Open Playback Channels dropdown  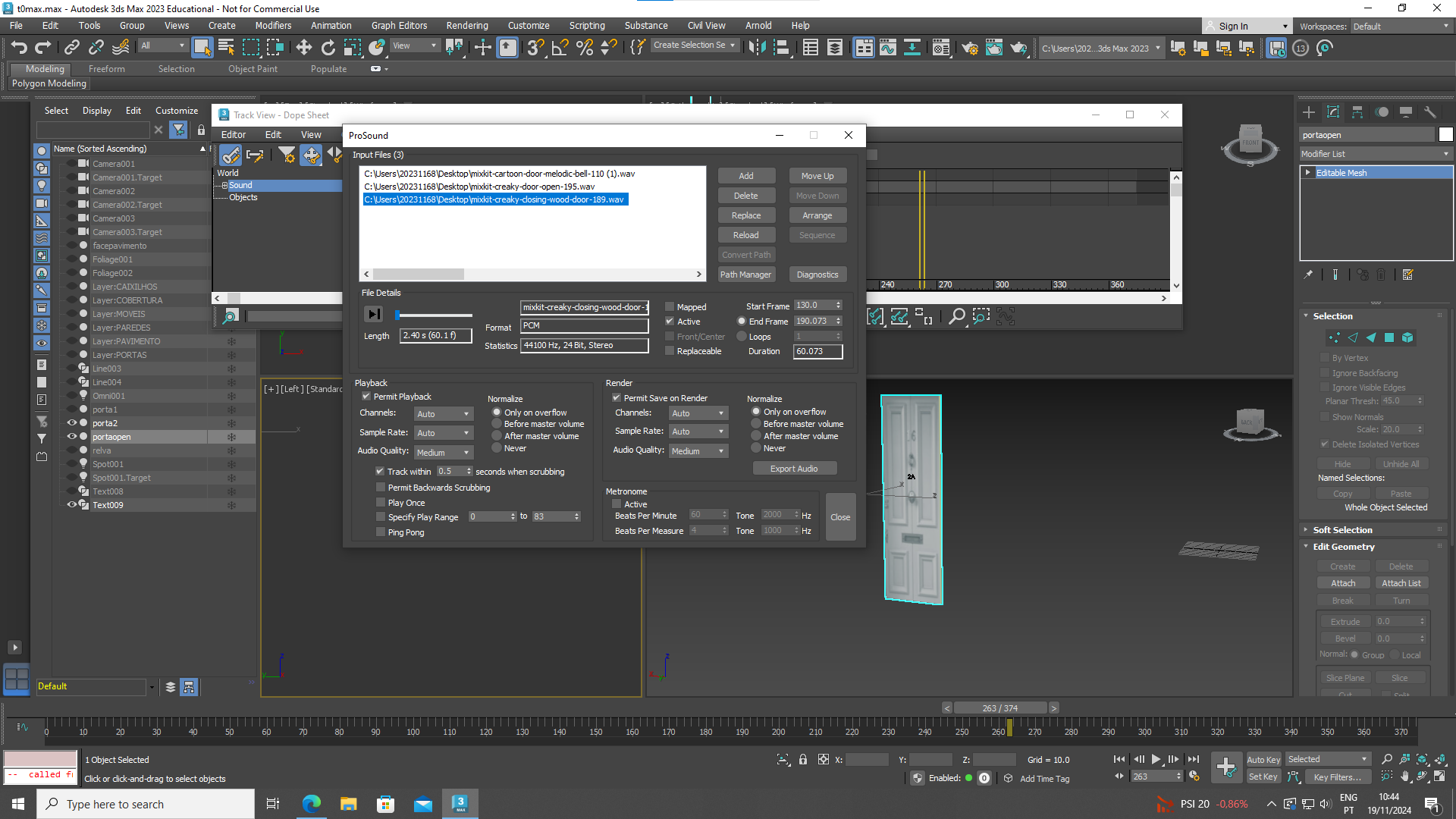tap(444, 414)
